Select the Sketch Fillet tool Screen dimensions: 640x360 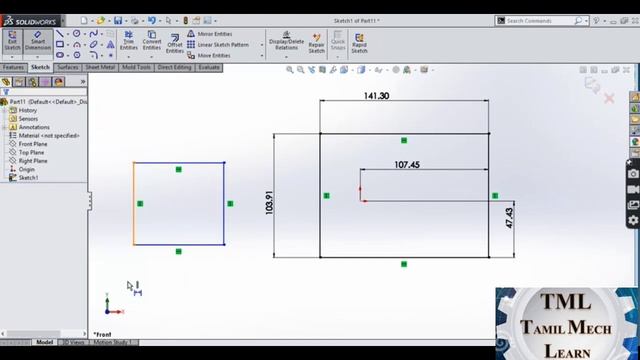pyautogui.click(x=93, y=55)
